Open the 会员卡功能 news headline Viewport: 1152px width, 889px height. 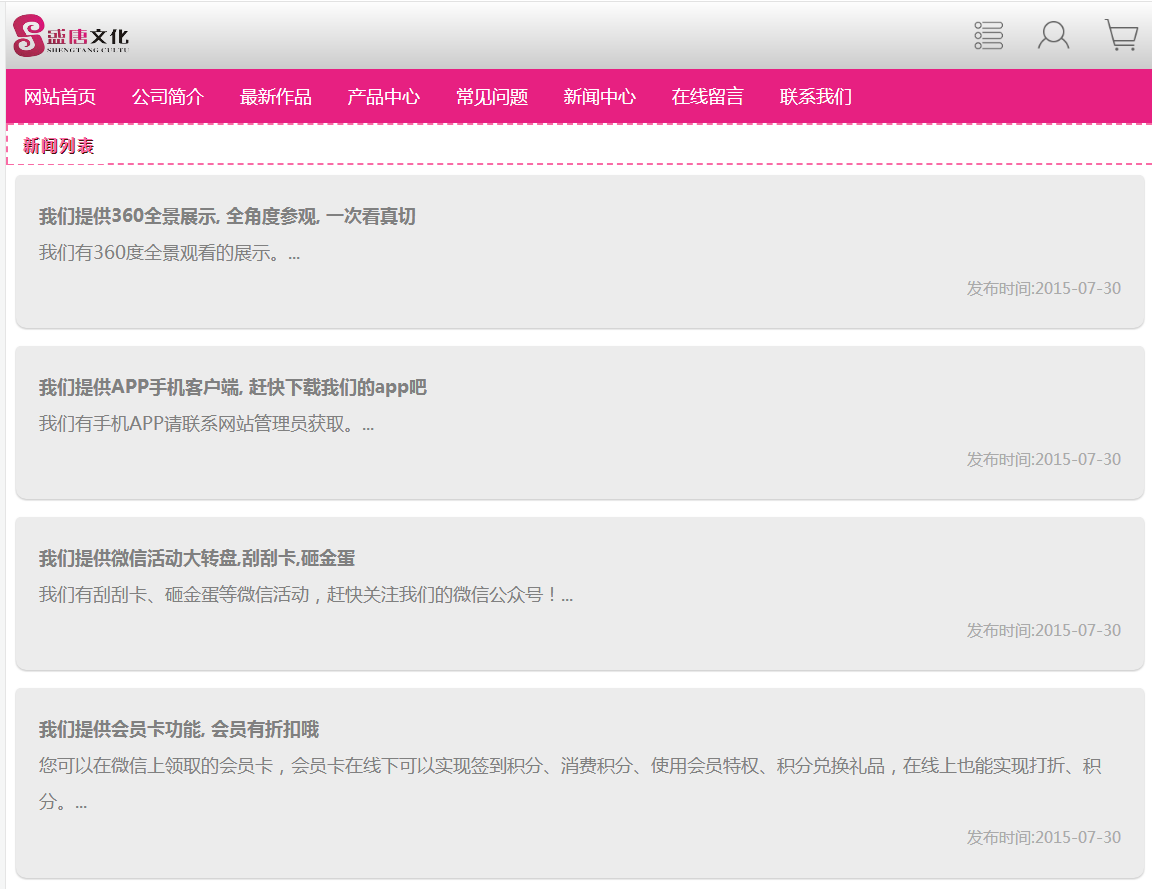(179, 730)
